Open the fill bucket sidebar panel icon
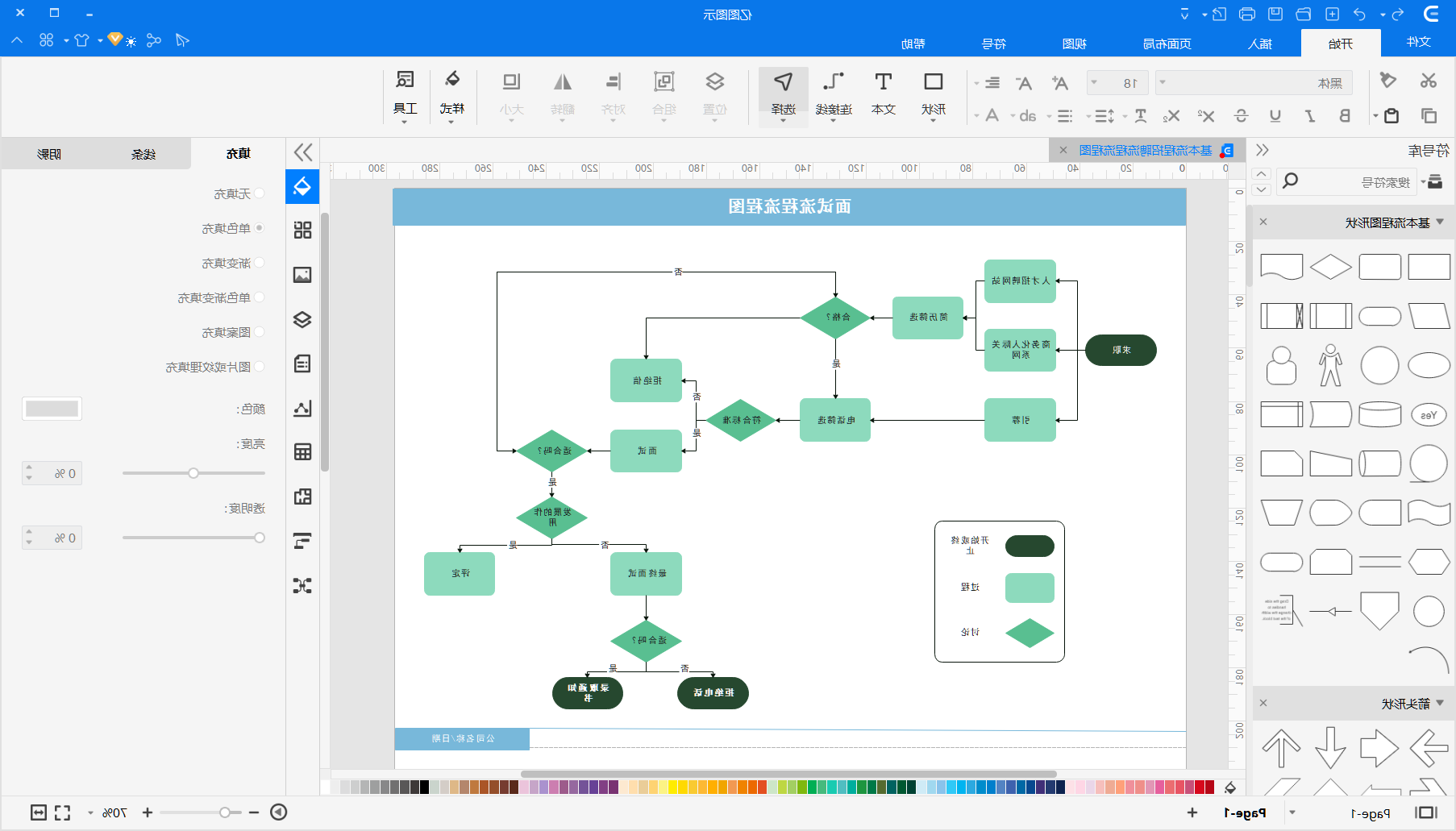 (302, 186)
